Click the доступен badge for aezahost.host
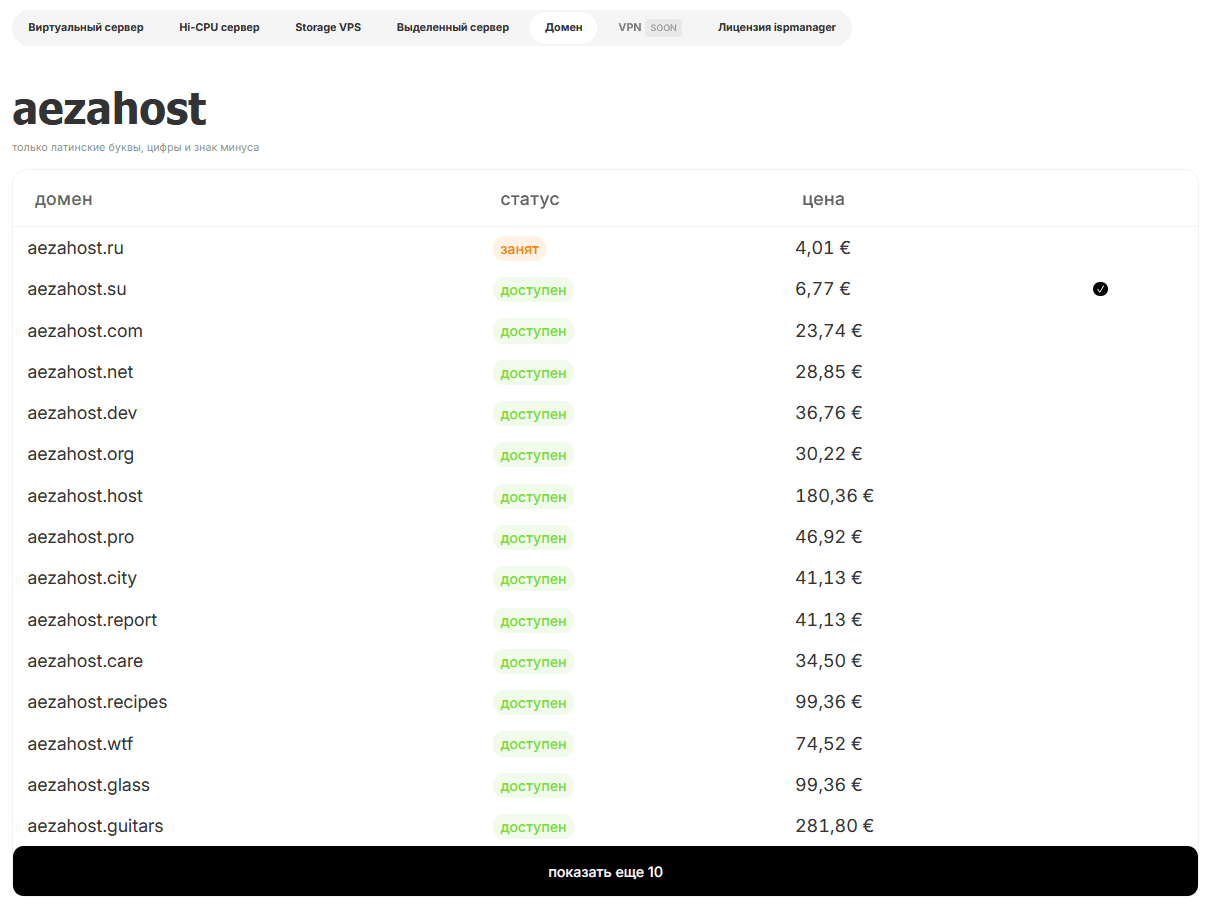The width and height of the screenshot is (1230, 911). pyautogui.click(x=533, y=497)
